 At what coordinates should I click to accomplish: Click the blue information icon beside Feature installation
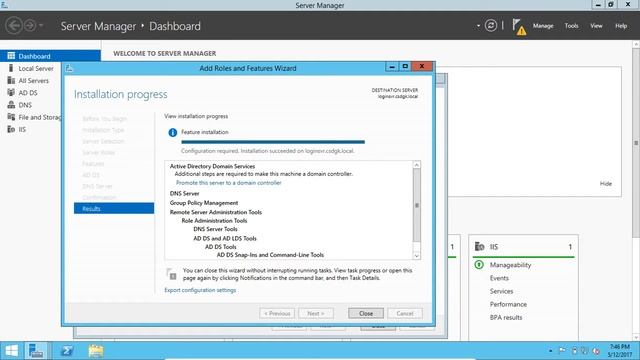[173, 132]
